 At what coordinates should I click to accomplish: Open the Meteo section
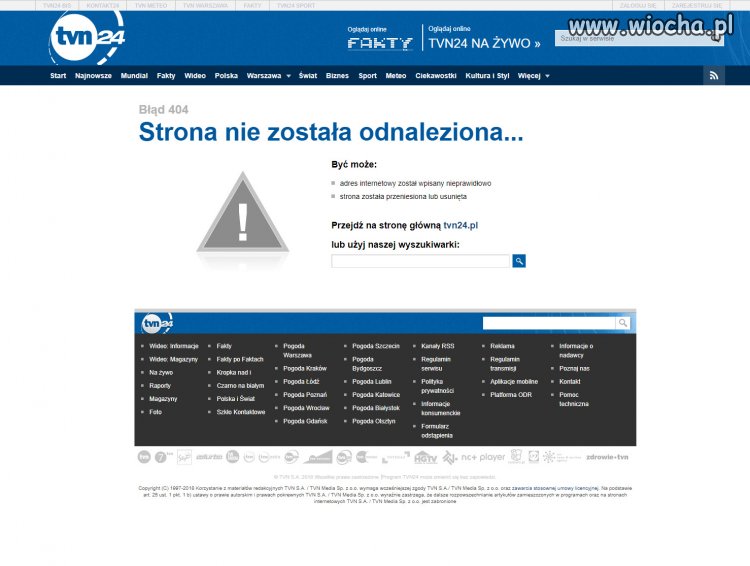[396, 76]
